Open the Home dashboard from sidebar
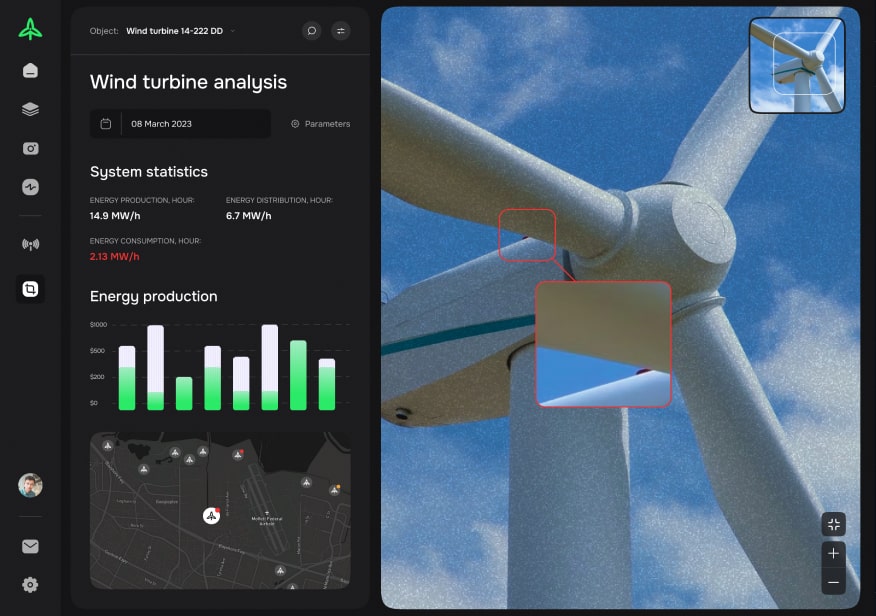This screenshot has width=876, height=616. (x=30, y=70)
